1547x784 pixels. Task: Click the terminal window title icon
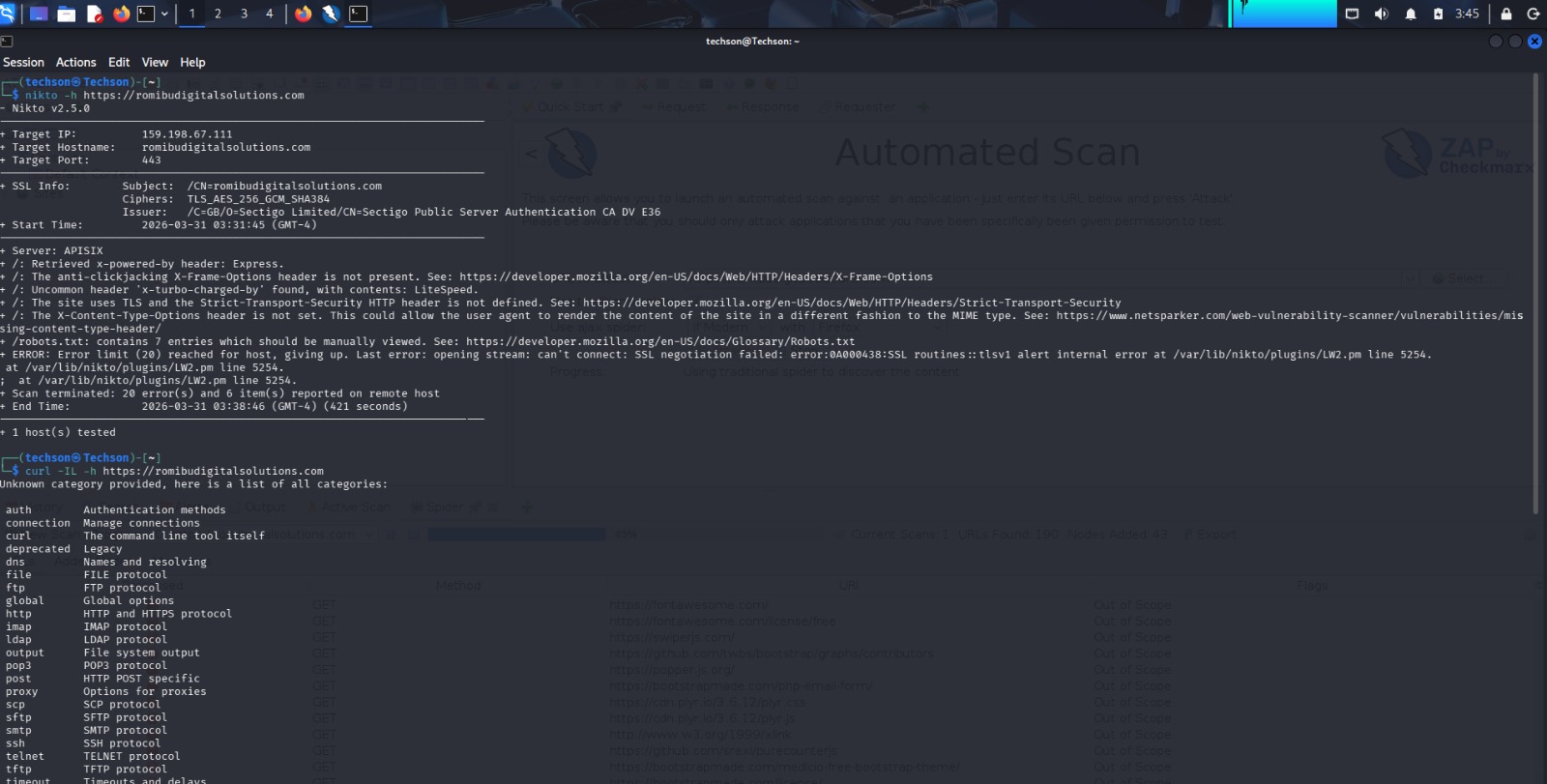[7, 42]
